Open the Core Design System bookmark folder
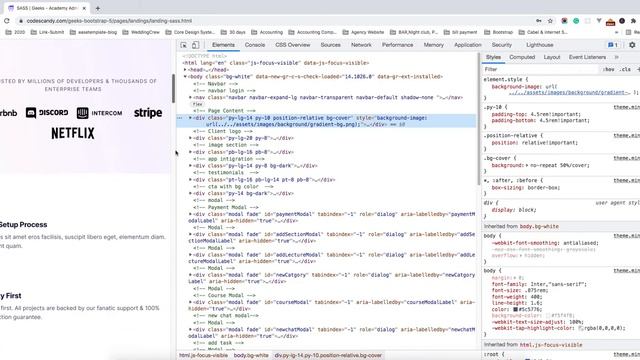 (x=190, y=32)
